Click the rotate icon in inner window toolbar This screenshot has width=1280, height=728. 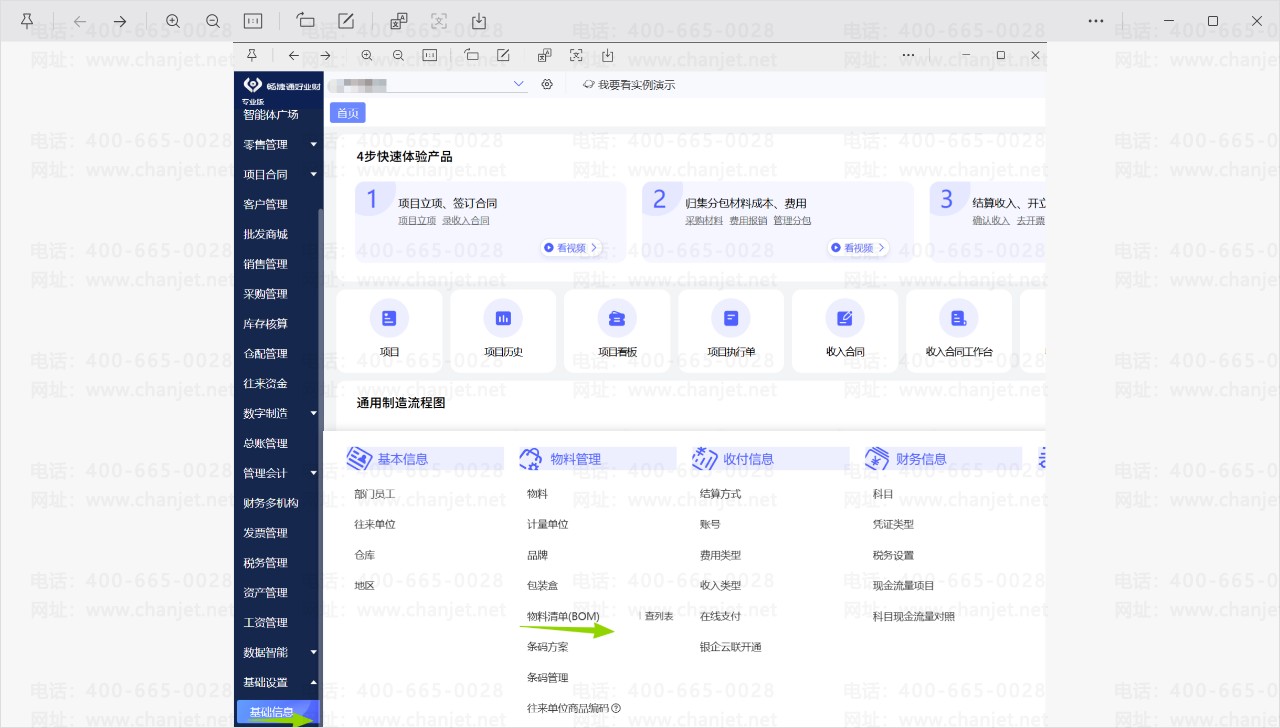pyautogui.click(x=472, y=55)
